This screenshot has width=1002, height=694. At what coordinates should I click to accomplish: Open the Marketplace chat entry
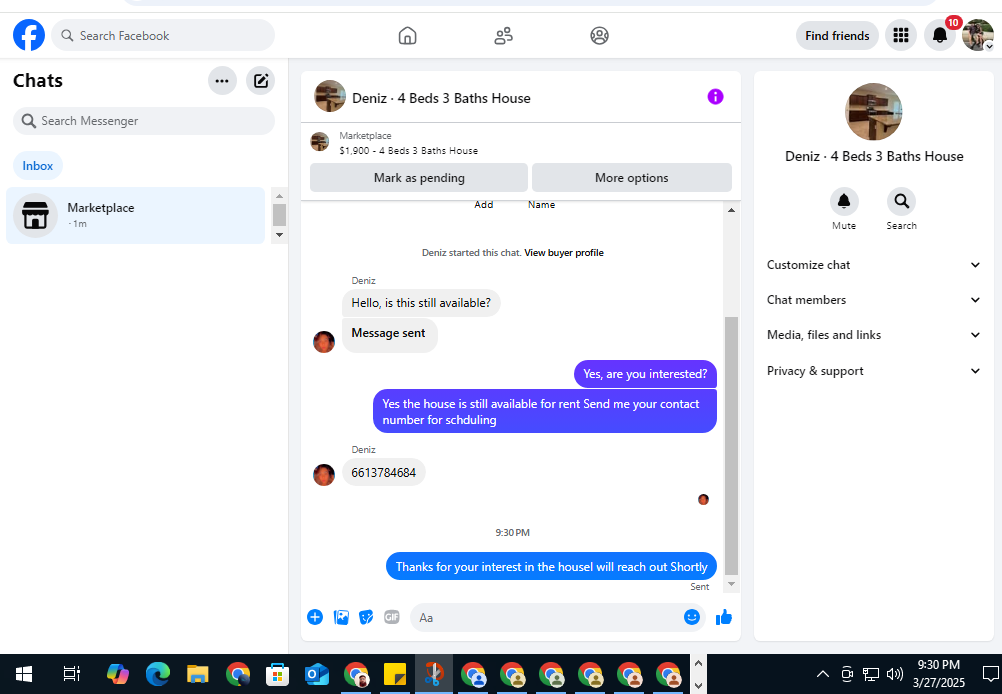[135, 215]
